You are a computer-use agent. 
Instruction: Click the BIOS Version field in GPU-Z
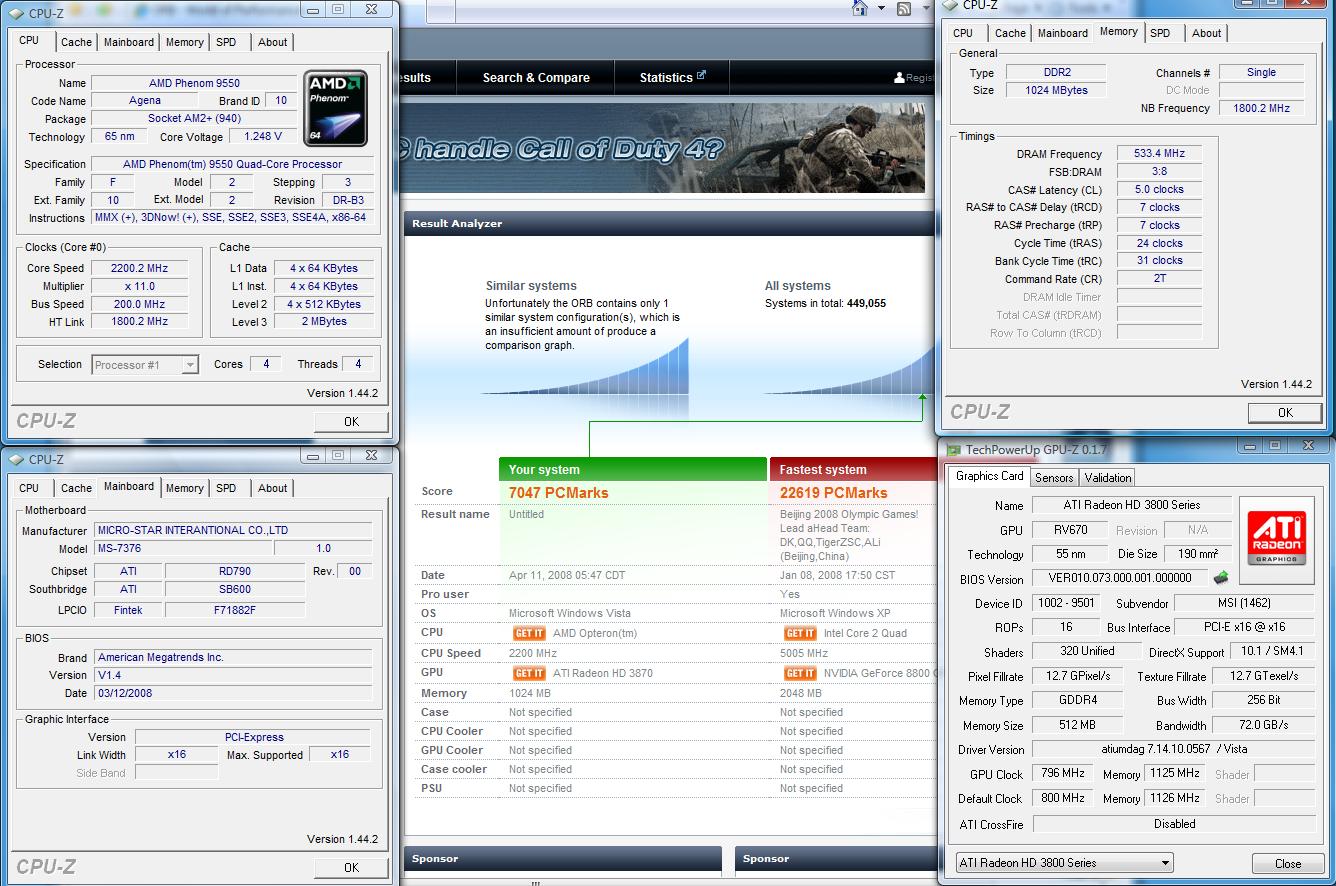tap(1119, 578)
